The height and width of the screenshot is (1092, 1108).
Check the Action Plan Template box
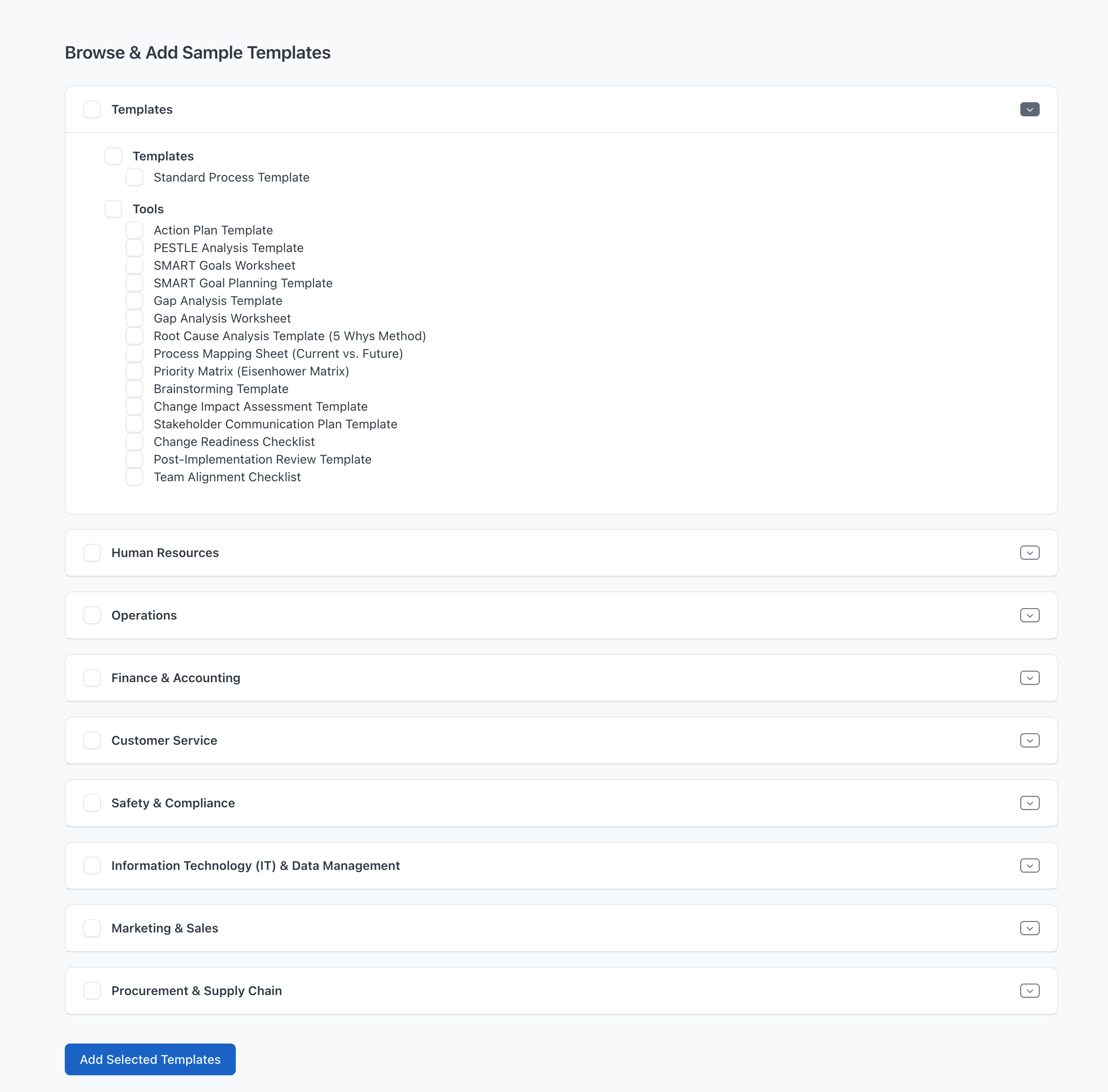(x=134, y=230)
